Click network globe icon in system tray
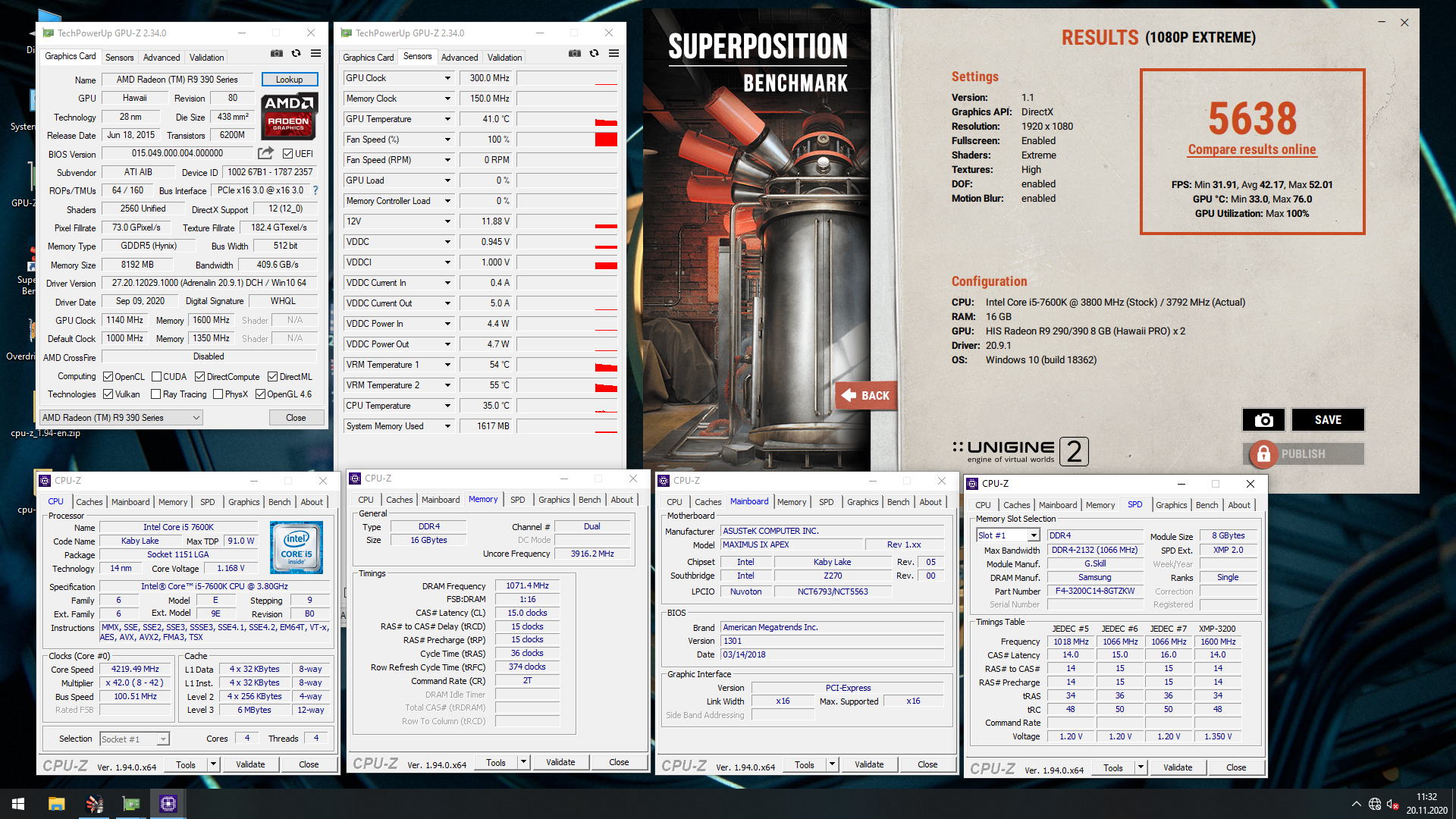Screen dimensions: 1456x819 (x=1375, y=804)
